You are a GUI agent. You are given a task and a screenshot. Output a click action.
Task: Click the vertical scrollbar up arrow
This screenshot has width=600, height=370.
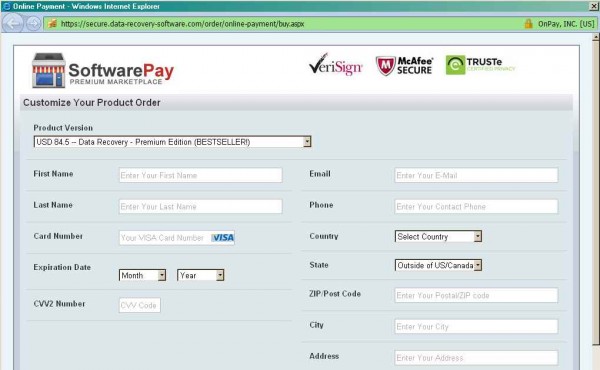pyautogui.click(x=596, y=37)
